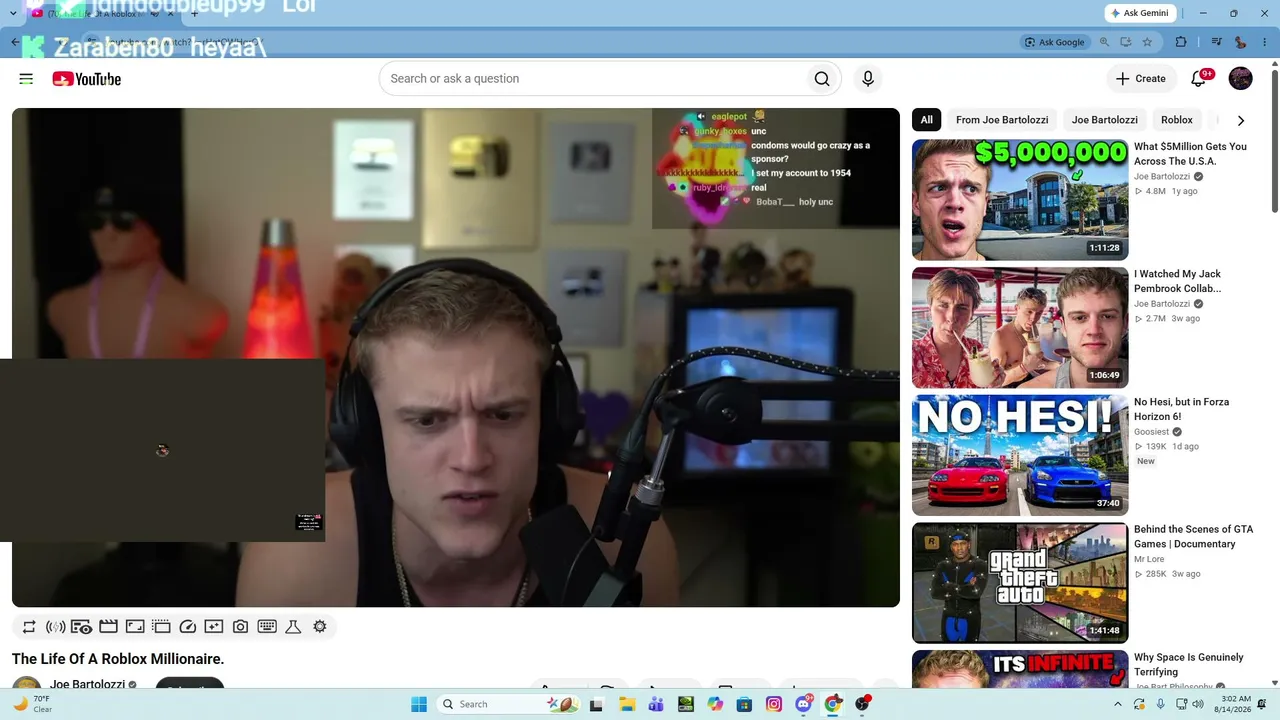The height and width of the screenshot is (720, 1280).
Task: Click the list-with-eye icon below player
Action: coord(82,627)
